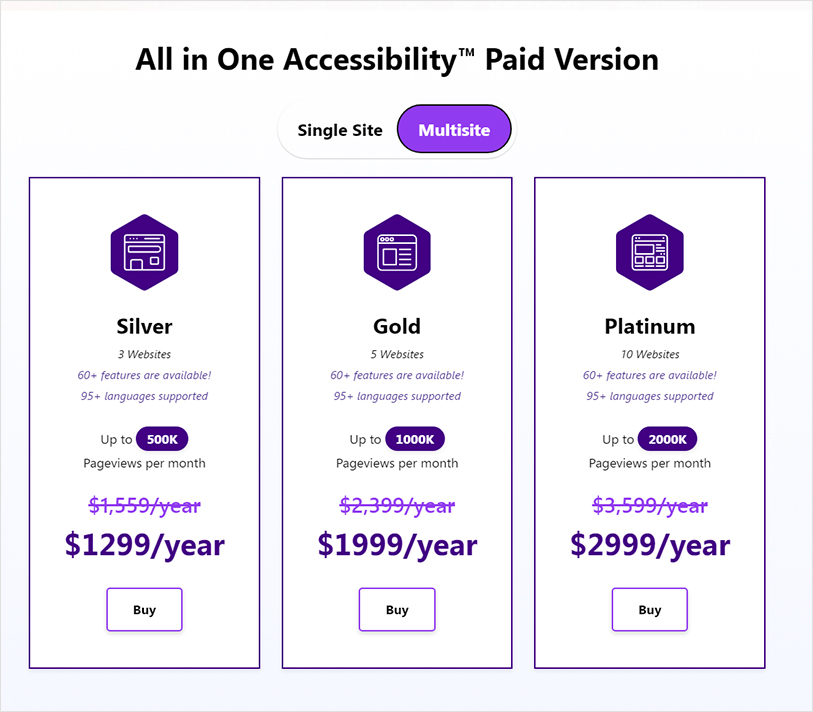Click Buy under the Platinum plan

(x=650, y=609)
